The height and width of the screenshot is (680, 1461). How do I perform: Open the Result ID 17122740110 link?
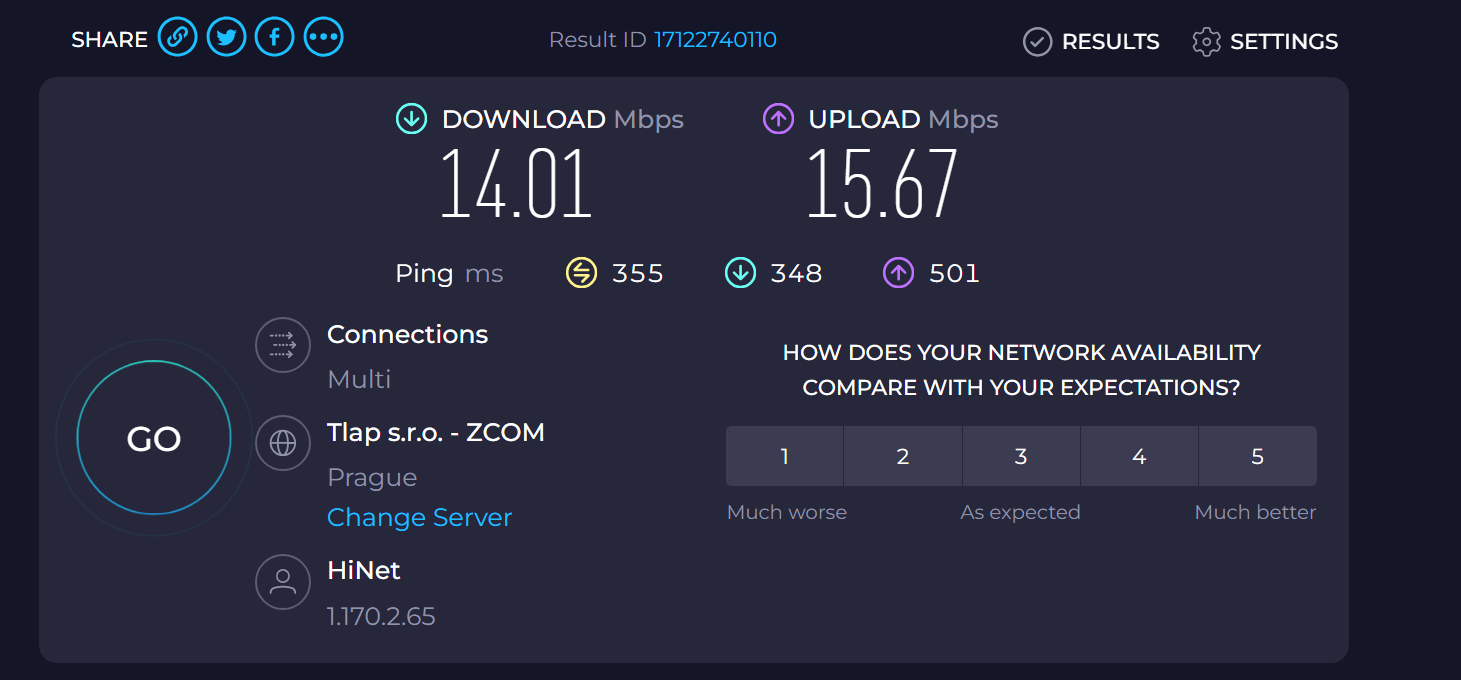coord(715,40)
